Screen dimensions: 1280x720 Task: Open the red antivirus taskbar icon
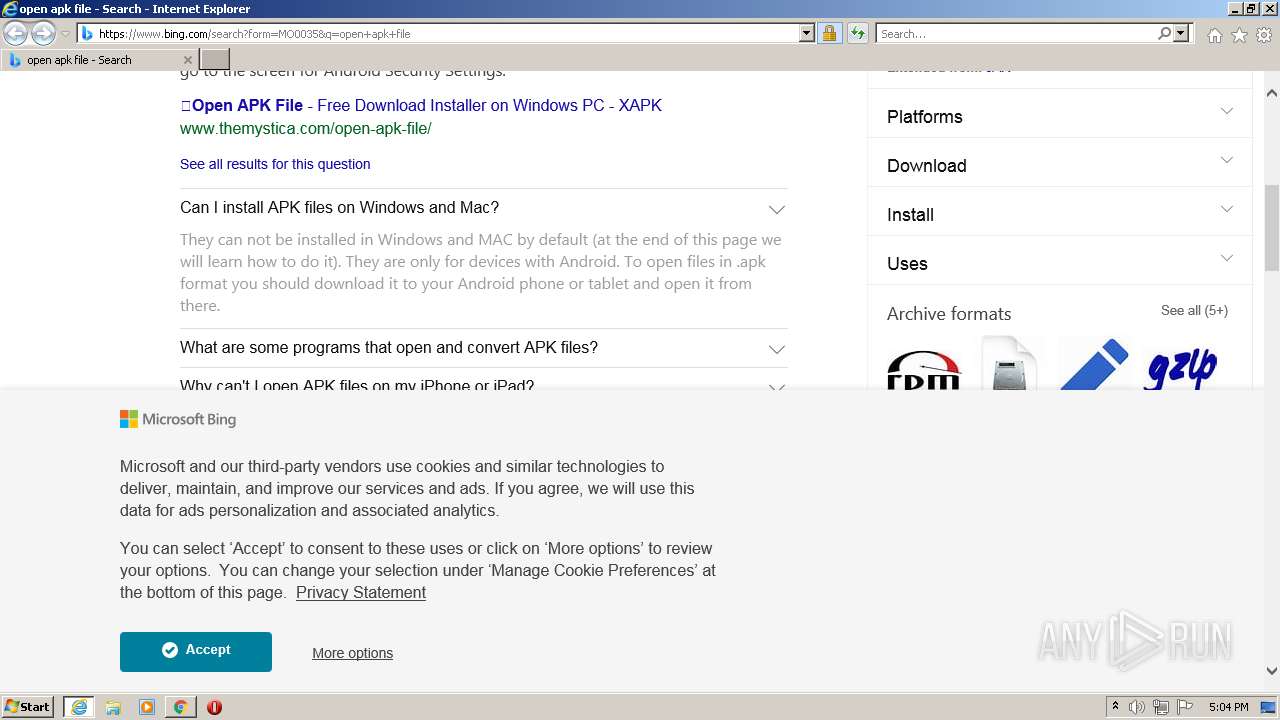214,707
